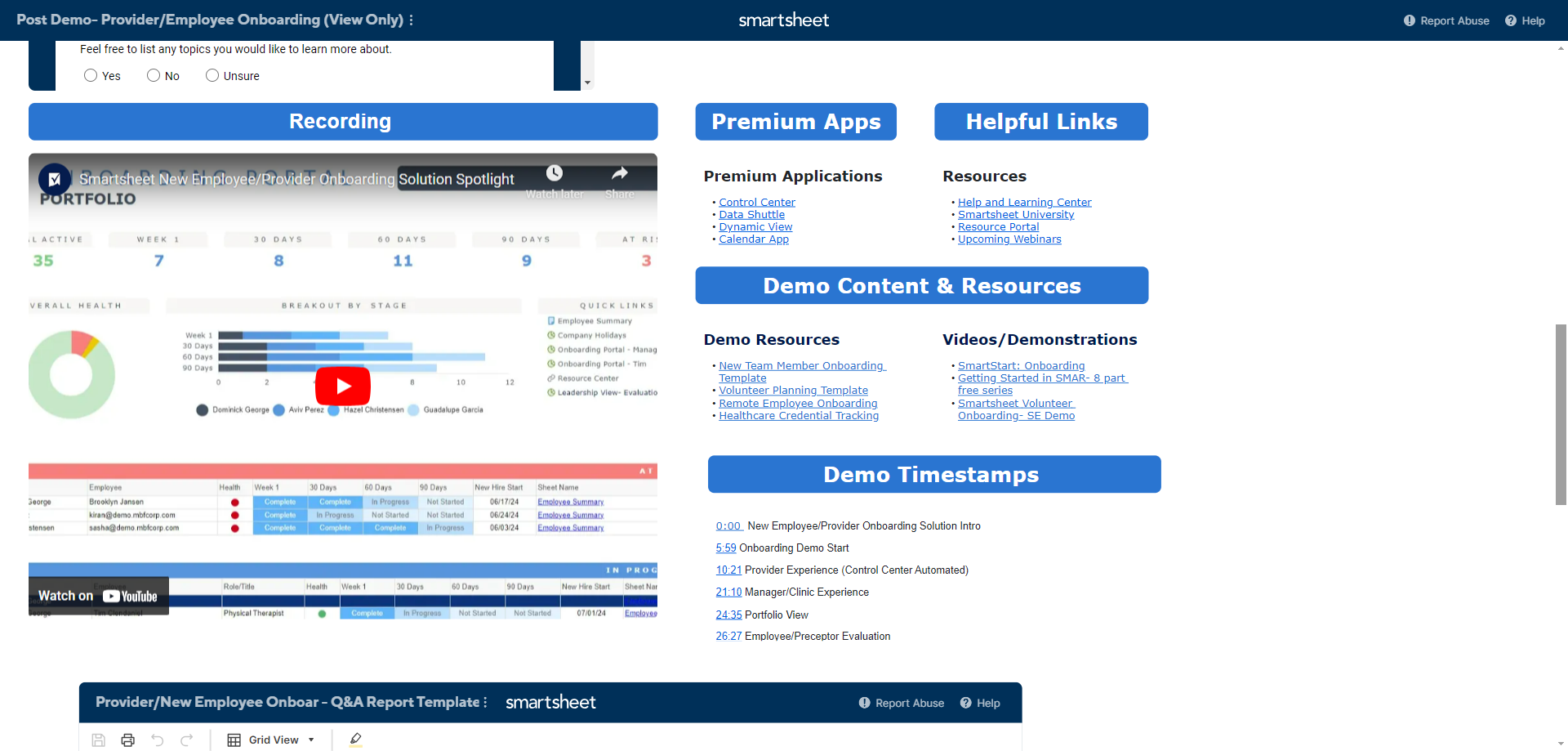Click the Redo icon in the report toolbar
Image resolution: width=1568 pixels, height=751 pixels.
(186, 740)
